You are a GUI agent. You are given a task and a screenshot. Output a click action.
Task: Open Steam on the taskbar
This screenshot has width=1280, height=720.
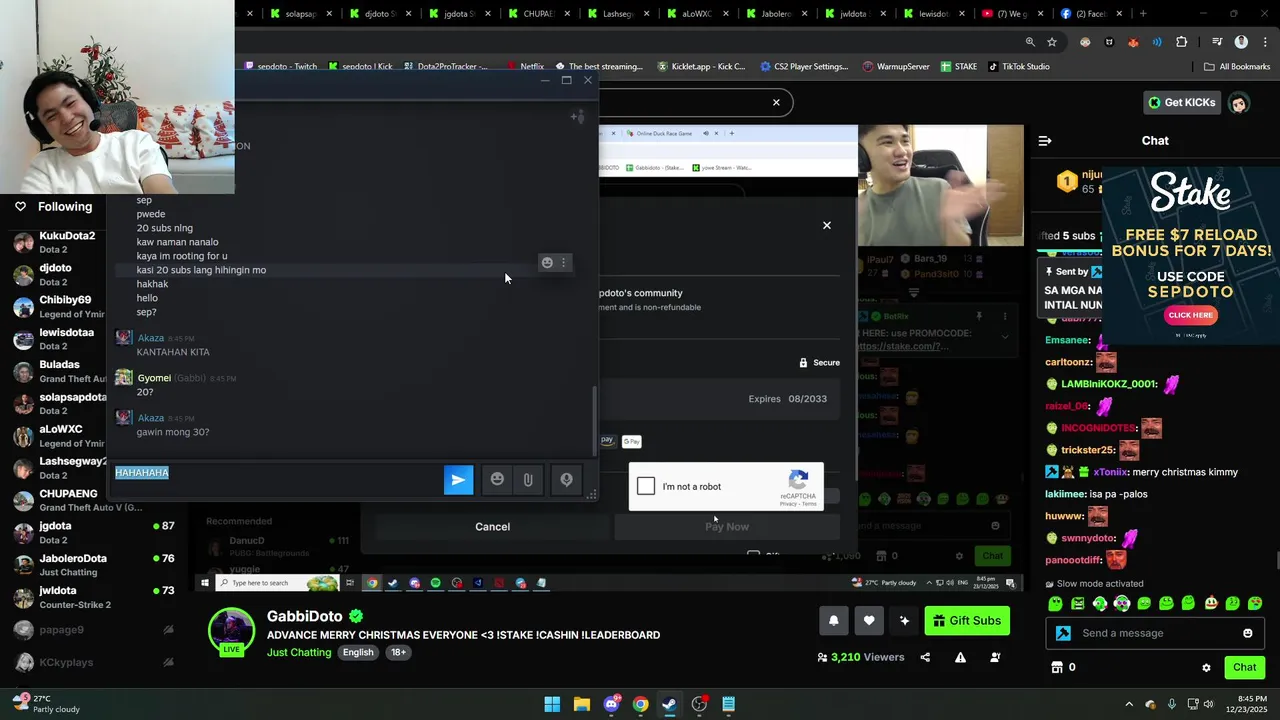click(x=669, y=705)
